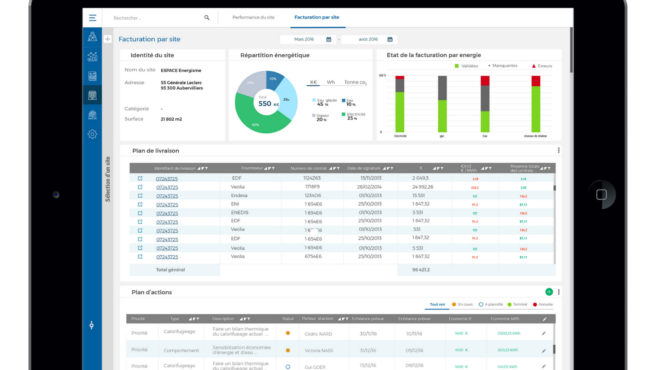Select the highlighted billing sidebar icon
This screenshot has height=370, width=660.
click(92, 95)
